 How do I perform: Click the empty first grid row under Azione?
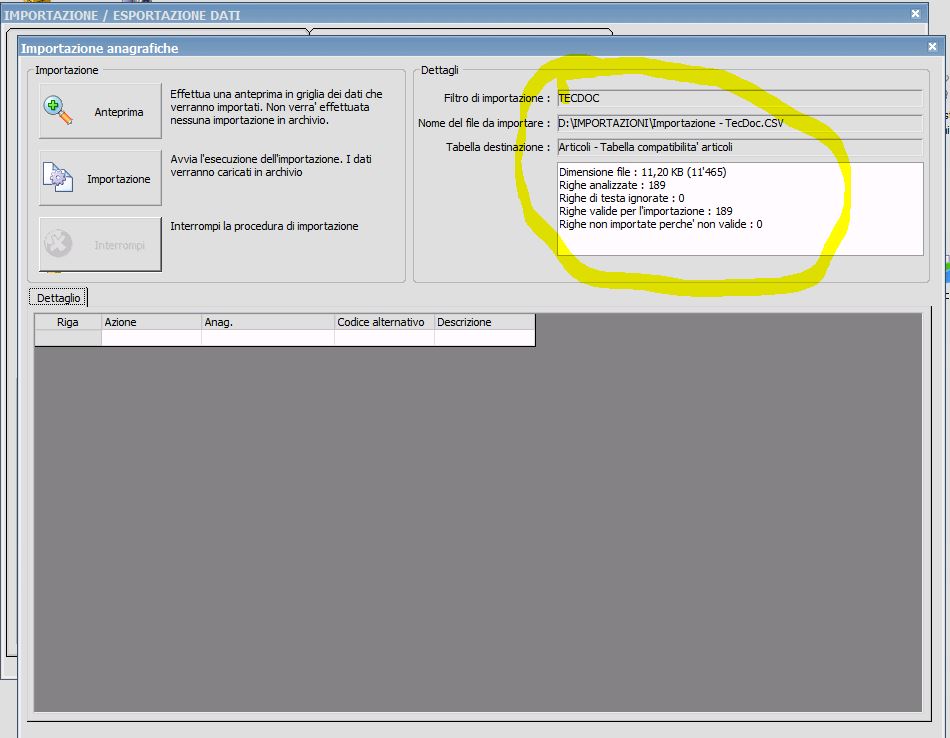(x=151, y=338)
